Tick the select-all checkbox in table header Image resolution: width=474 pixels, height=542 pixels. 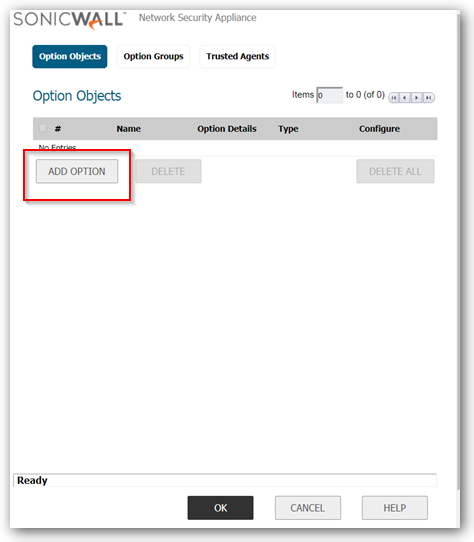[x=43, y=129]
